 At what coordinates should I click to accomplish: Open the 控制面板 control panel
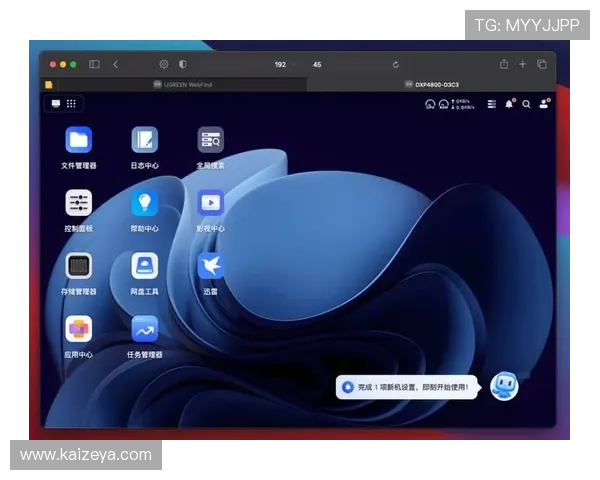79,204
